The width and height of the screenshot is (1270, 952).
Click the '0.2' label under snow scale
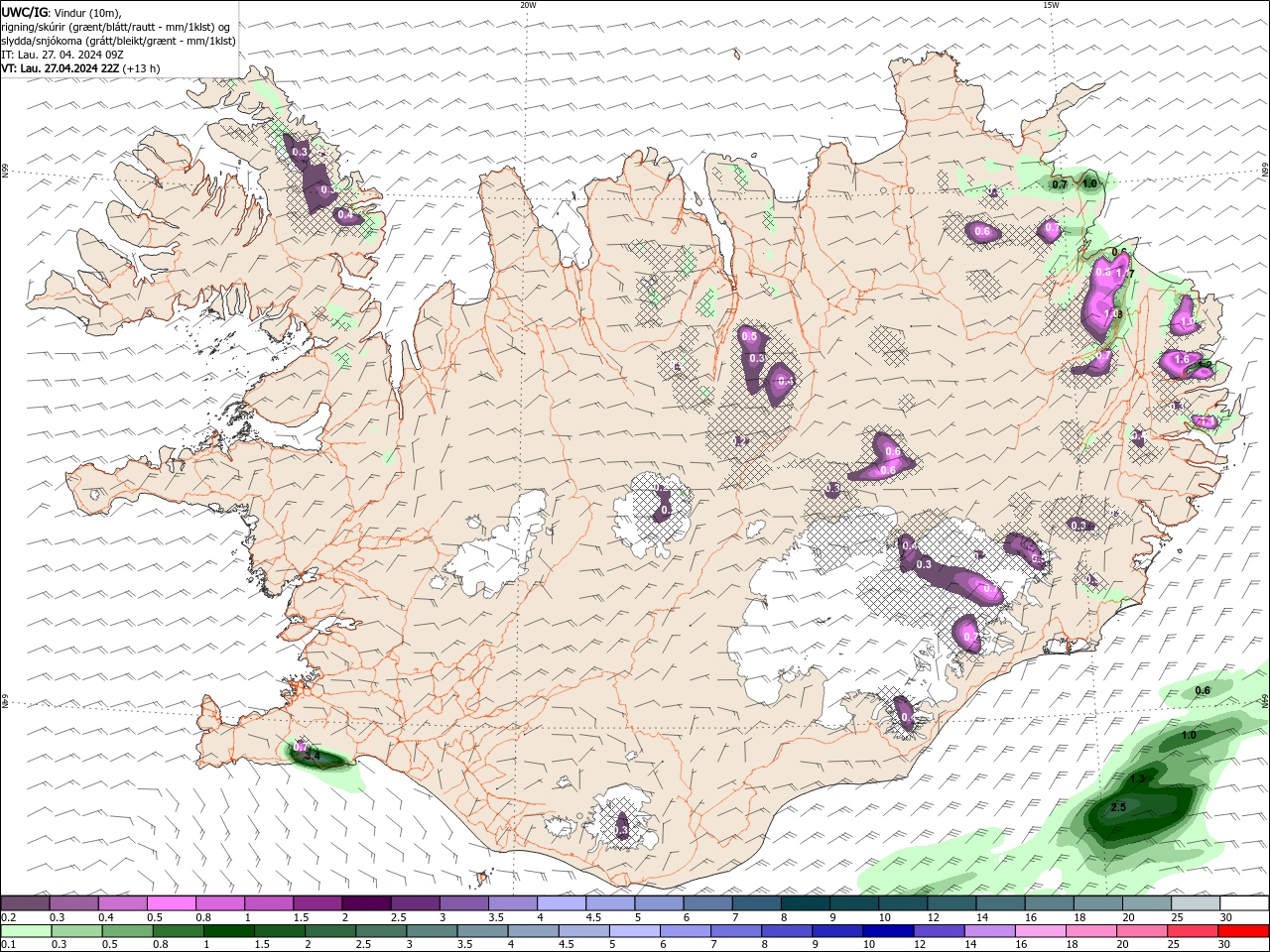click(x=9, y=917)
